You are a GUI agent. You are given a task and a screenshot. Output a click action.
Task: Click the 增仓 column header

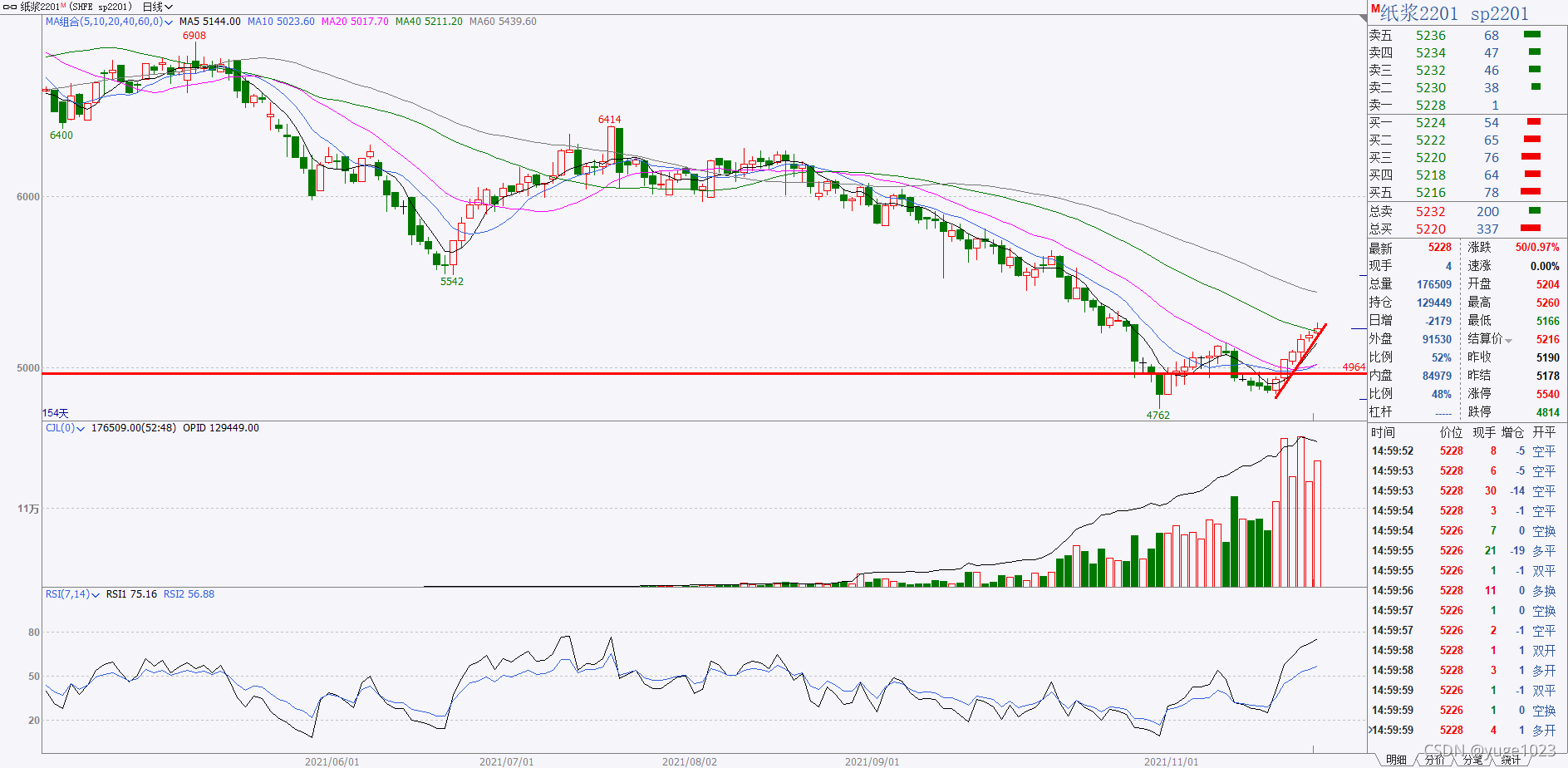1512,433
